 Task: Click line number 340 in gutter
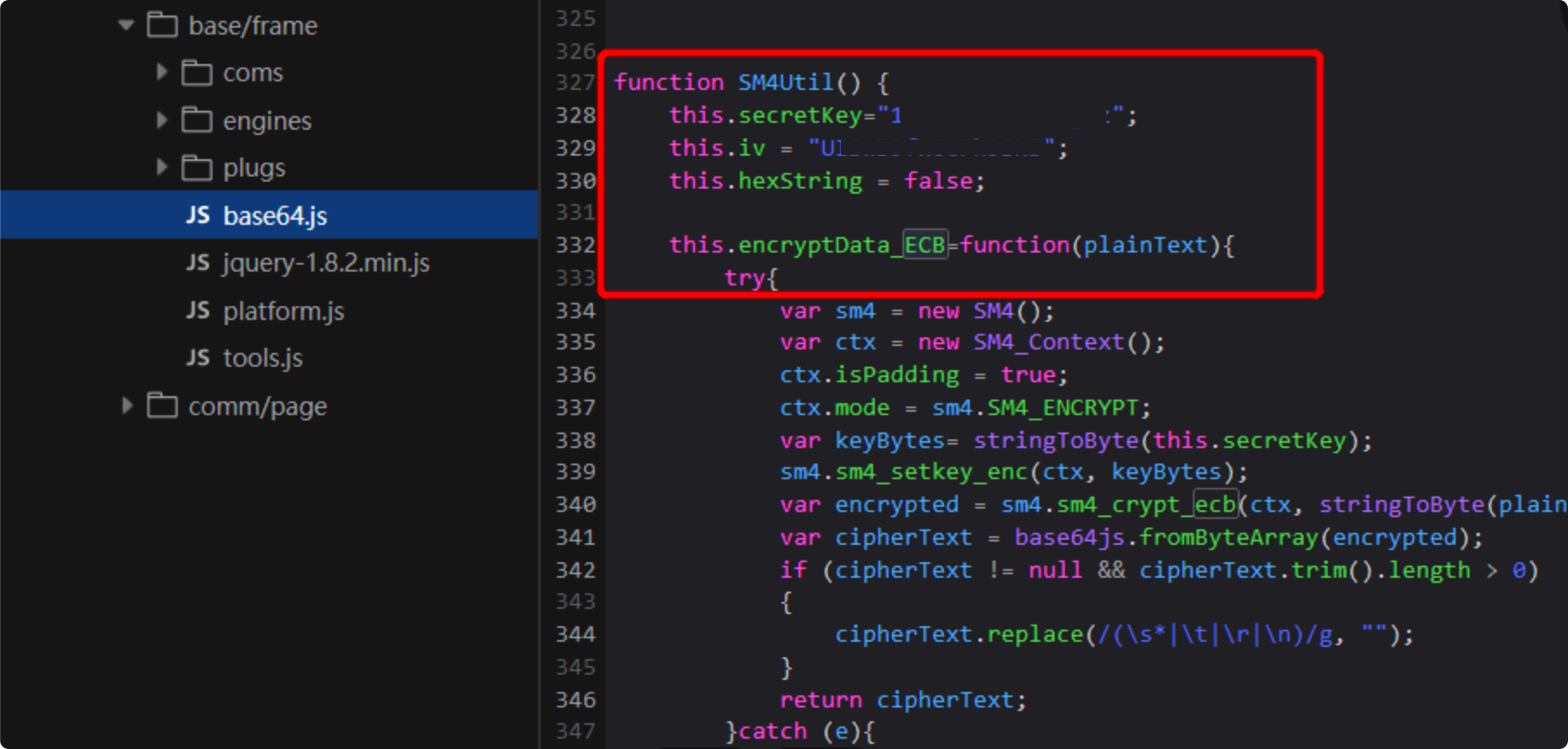click(575, 505)
